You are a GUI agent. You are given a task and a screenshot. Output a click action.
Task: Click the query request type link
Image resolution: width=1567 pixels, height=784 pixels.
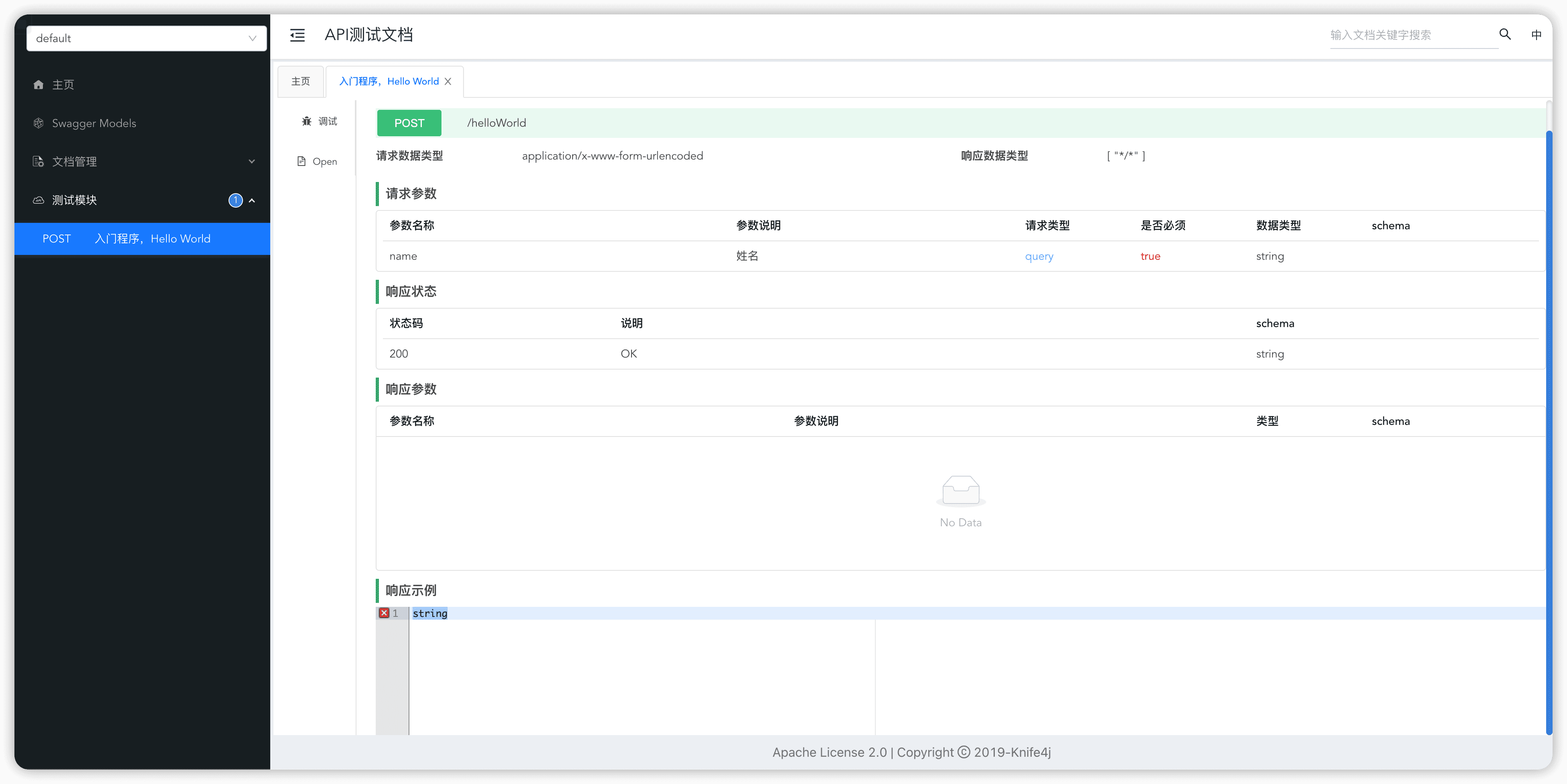point(1039,256)
